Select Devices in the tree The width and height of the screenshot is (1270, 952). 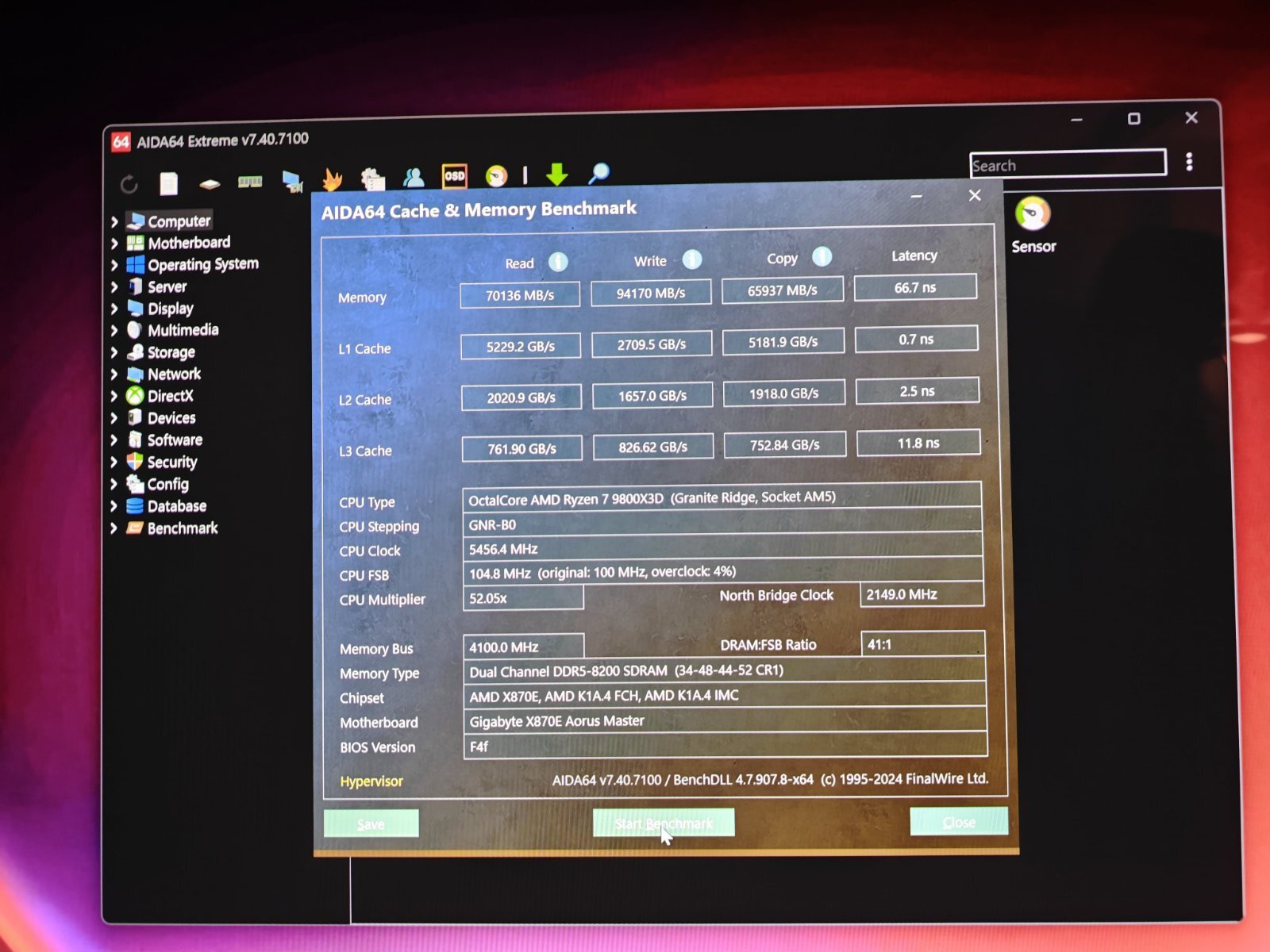point(171,418)
